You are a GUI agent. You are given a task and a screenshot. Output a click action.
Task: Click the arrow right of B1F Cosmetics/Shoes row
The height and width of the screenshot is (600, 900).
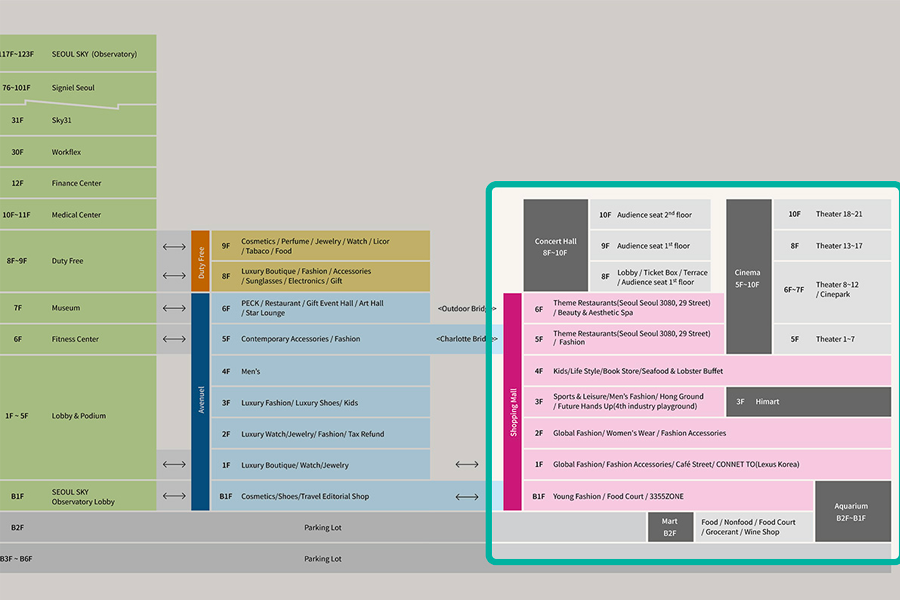point(466,496)
